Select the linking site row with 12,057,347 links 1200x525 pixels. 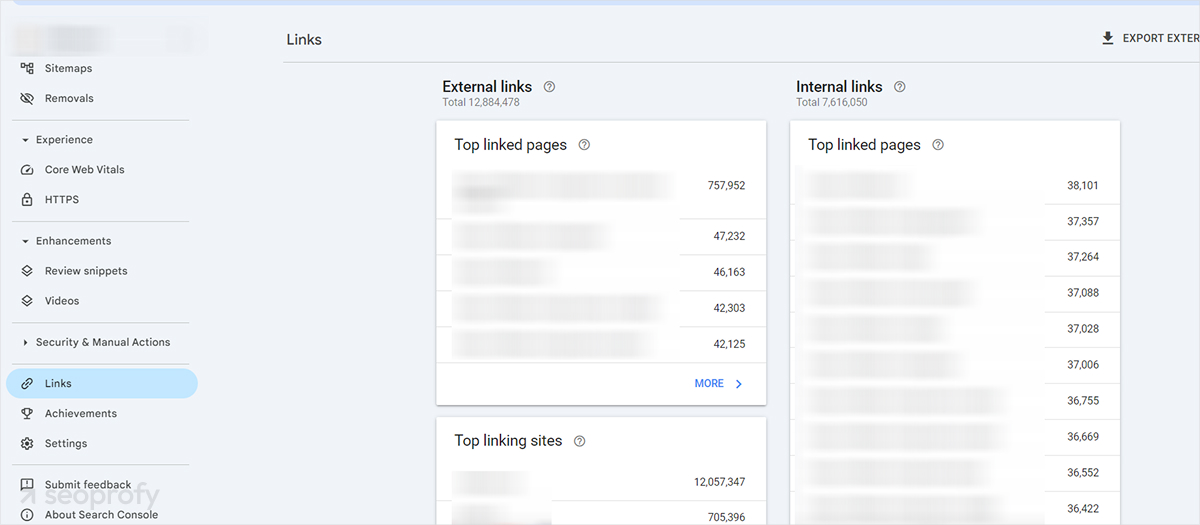(x=601, y=483)
